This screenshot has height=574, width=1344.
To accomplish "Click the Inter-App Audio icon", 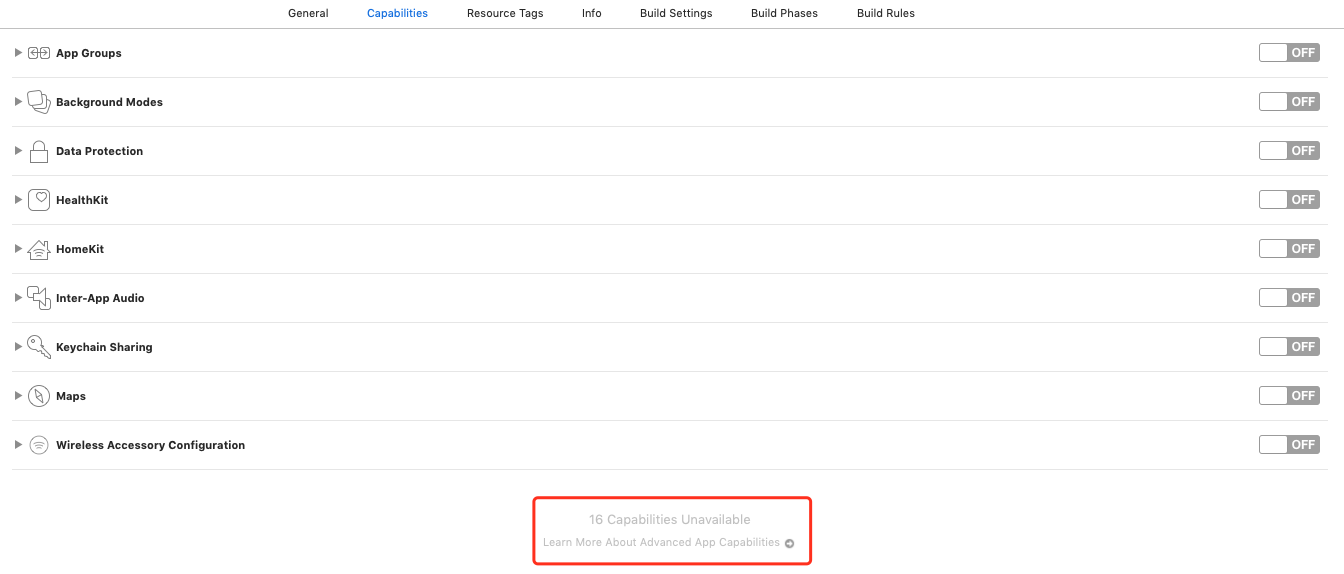I will [x=39, y=297].
